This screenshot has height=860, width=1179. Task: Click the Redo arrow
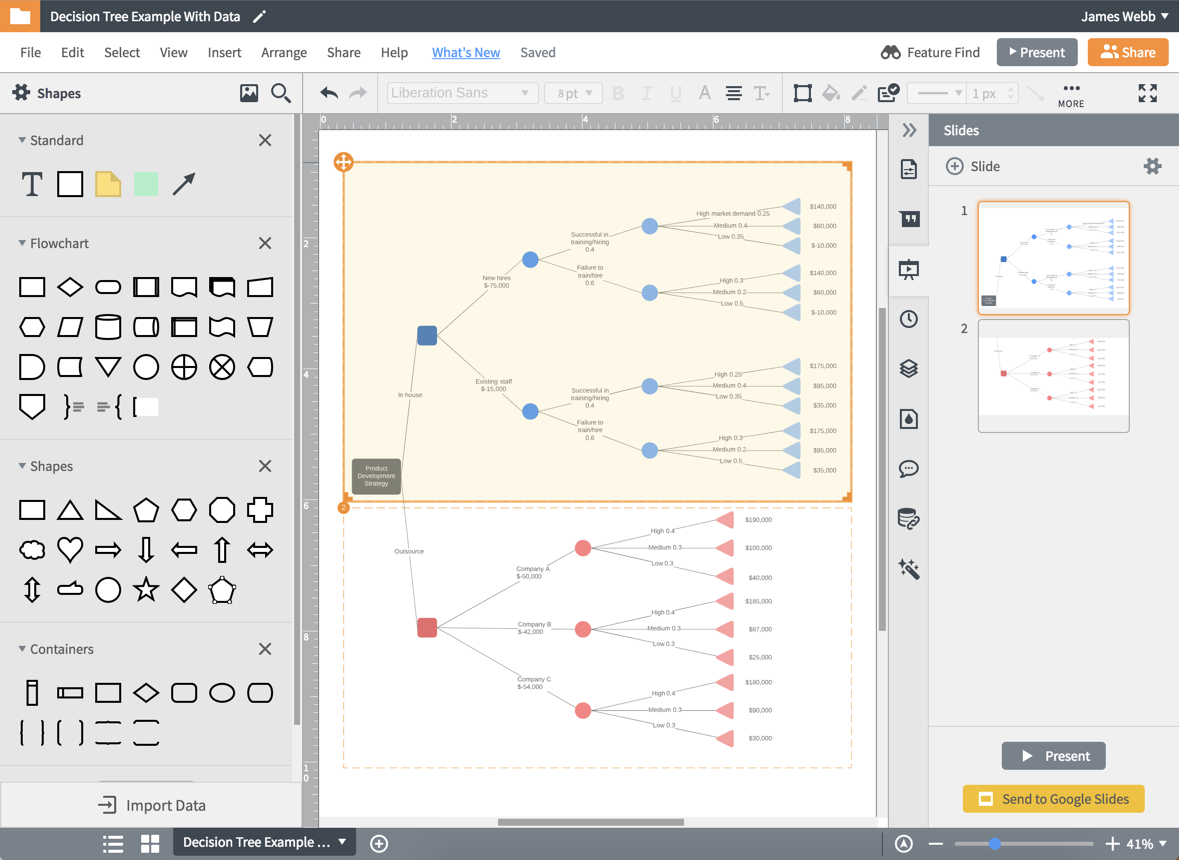358,92
